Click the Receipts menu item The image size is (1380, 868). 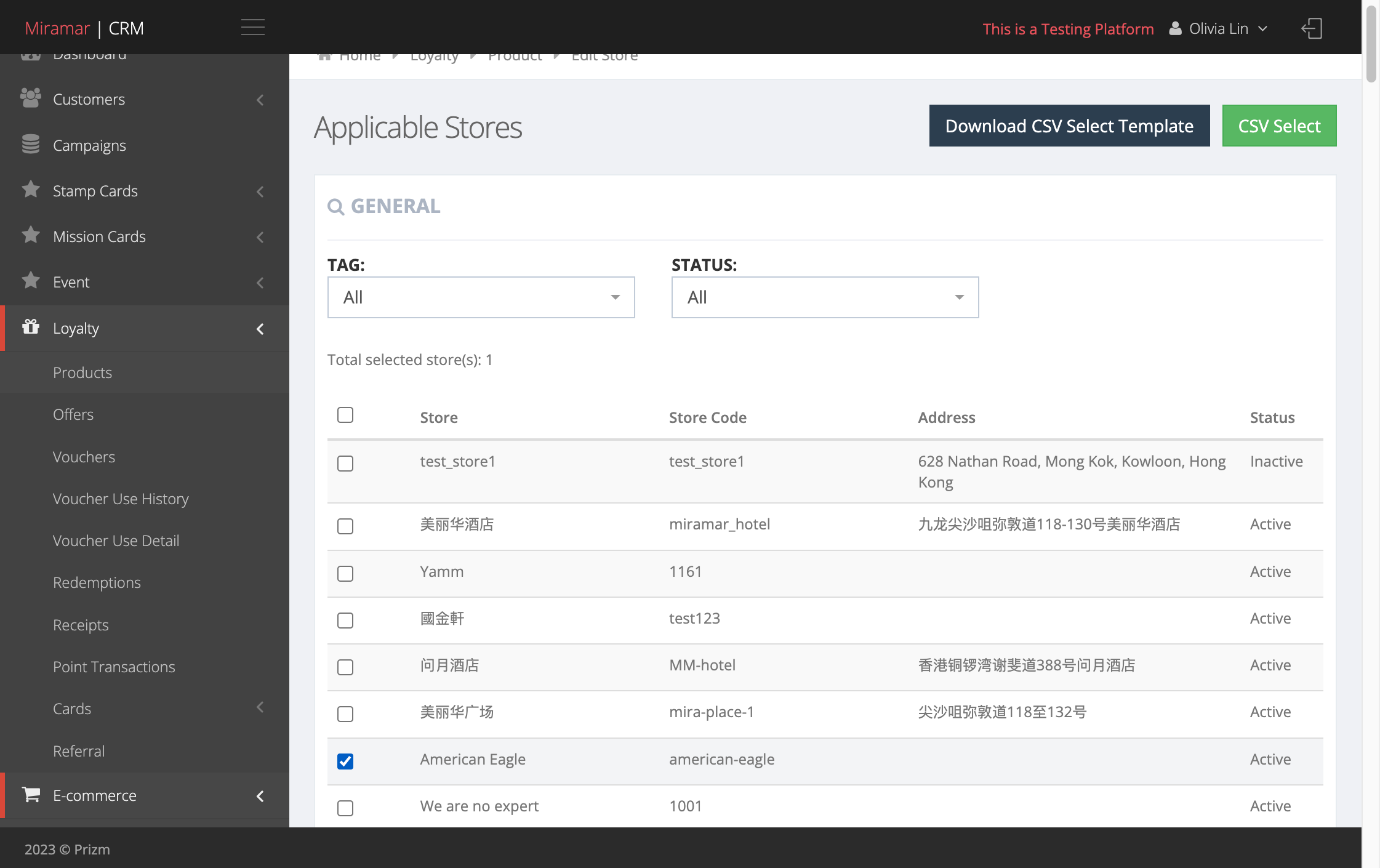(81, 625)
